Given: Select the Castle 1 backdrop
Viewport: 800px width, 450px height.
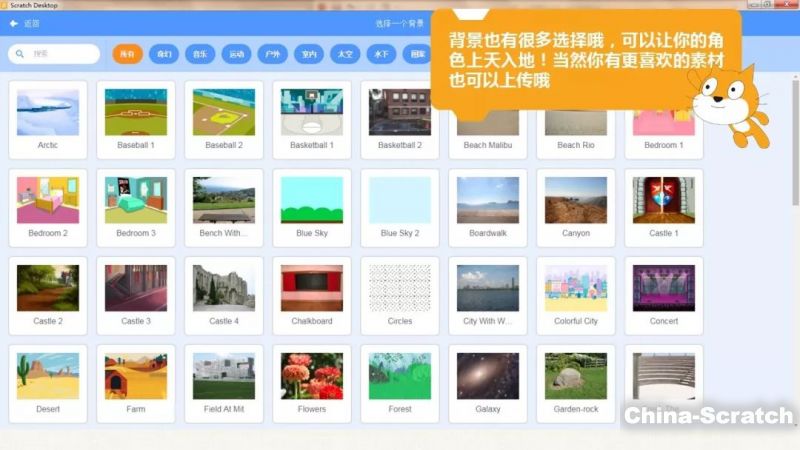Looking at the screenshot, I should pyautogui.click(x=663, y=206).
